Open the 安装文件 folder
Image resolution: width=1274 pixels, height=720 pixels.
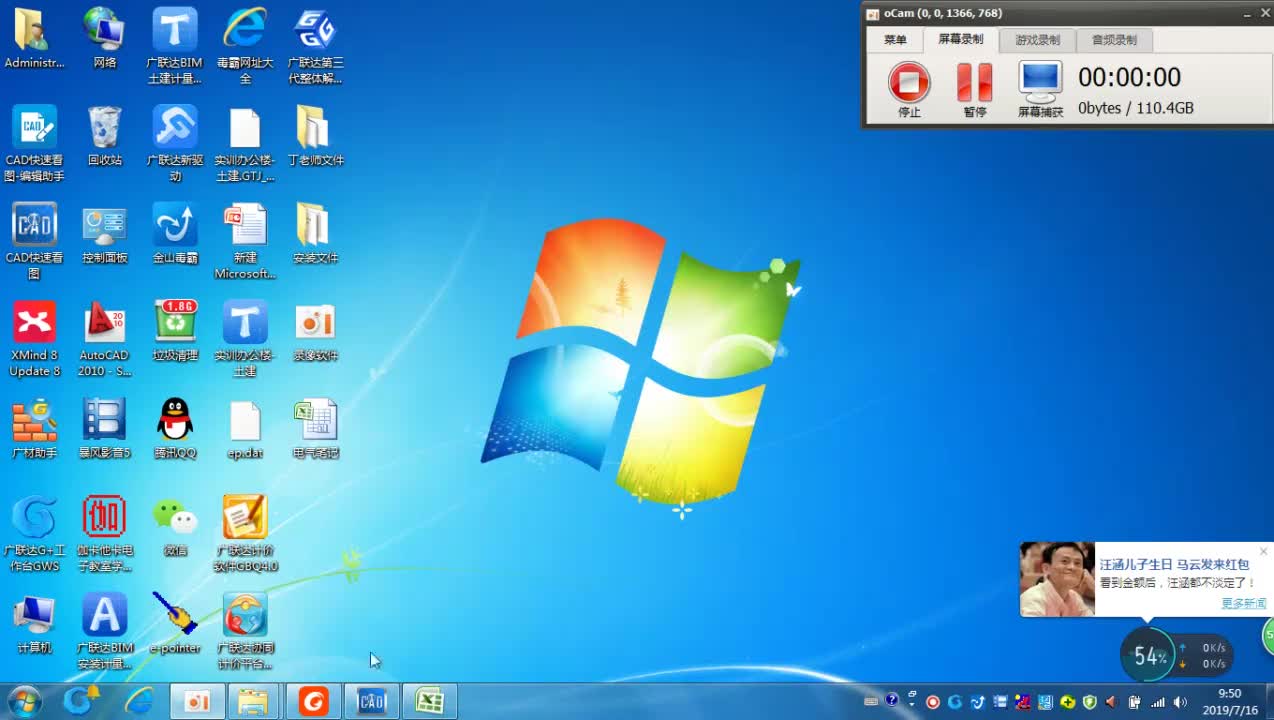[315, 233]
